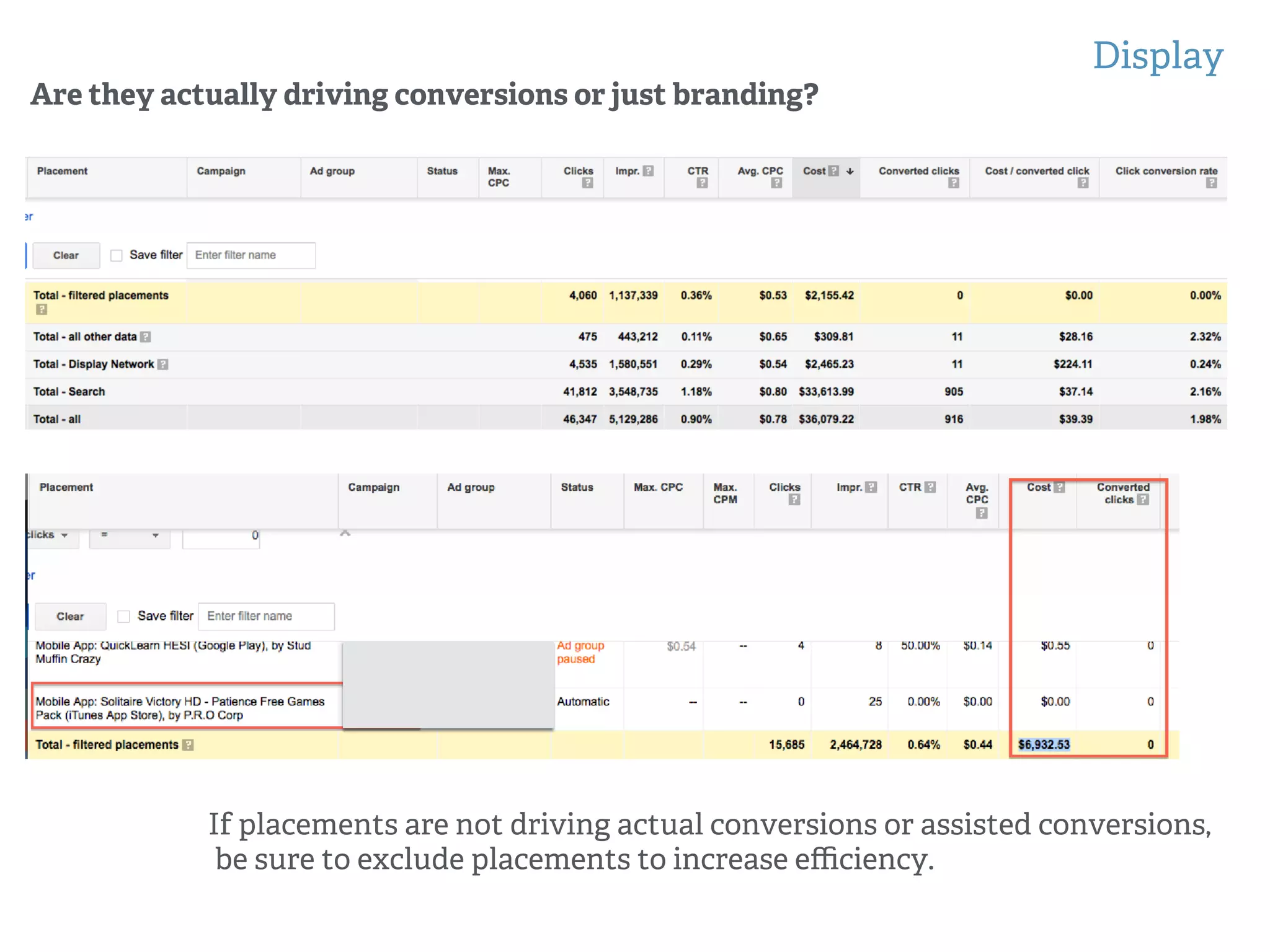Click help icon under Converted clicks top table
Image resolution: width=1270 pixels, height=952 pixels.
pyautogui.click(x=954, y=183)
